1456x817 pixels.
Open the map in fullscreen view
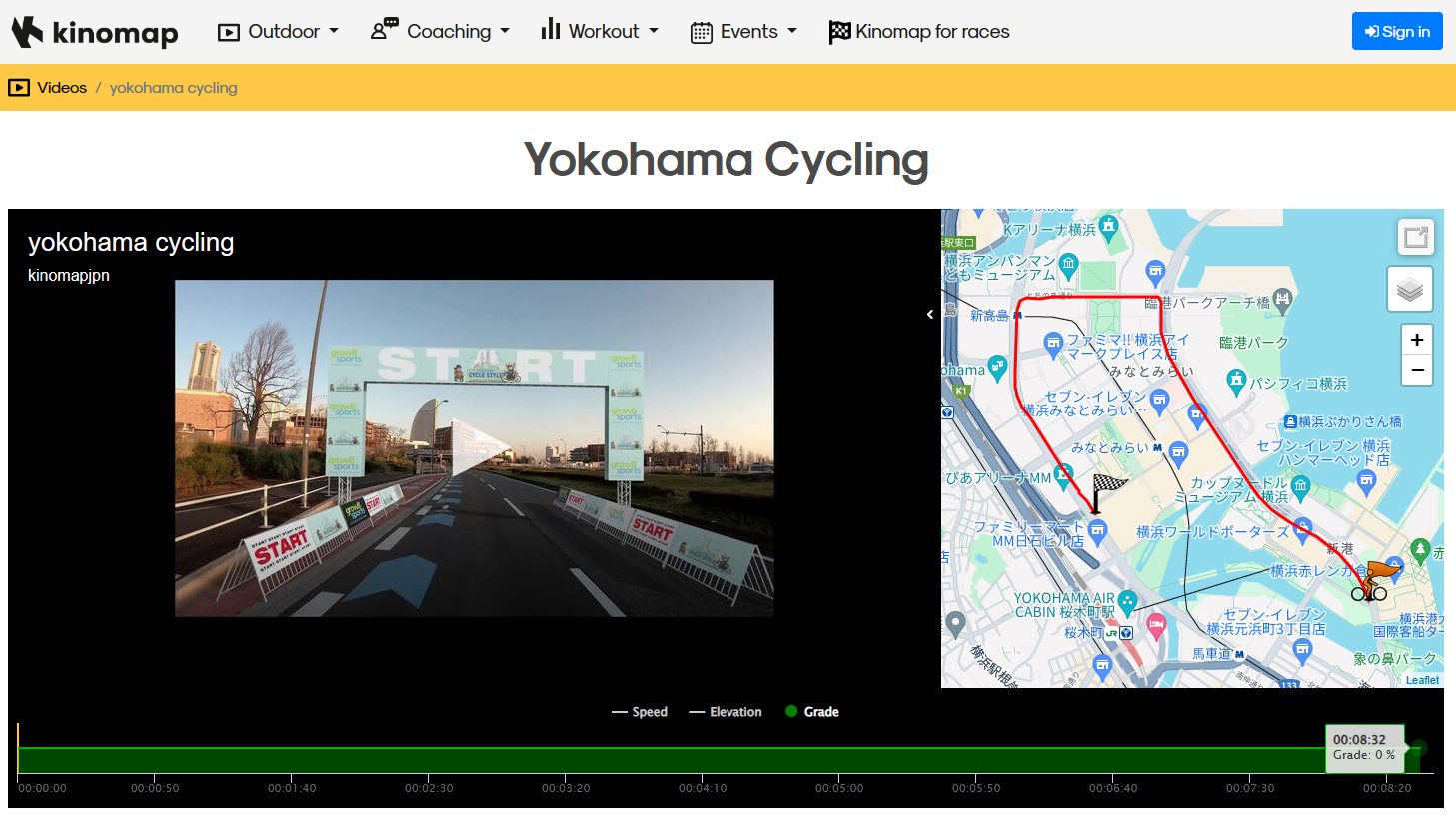tap(1416, 237)
